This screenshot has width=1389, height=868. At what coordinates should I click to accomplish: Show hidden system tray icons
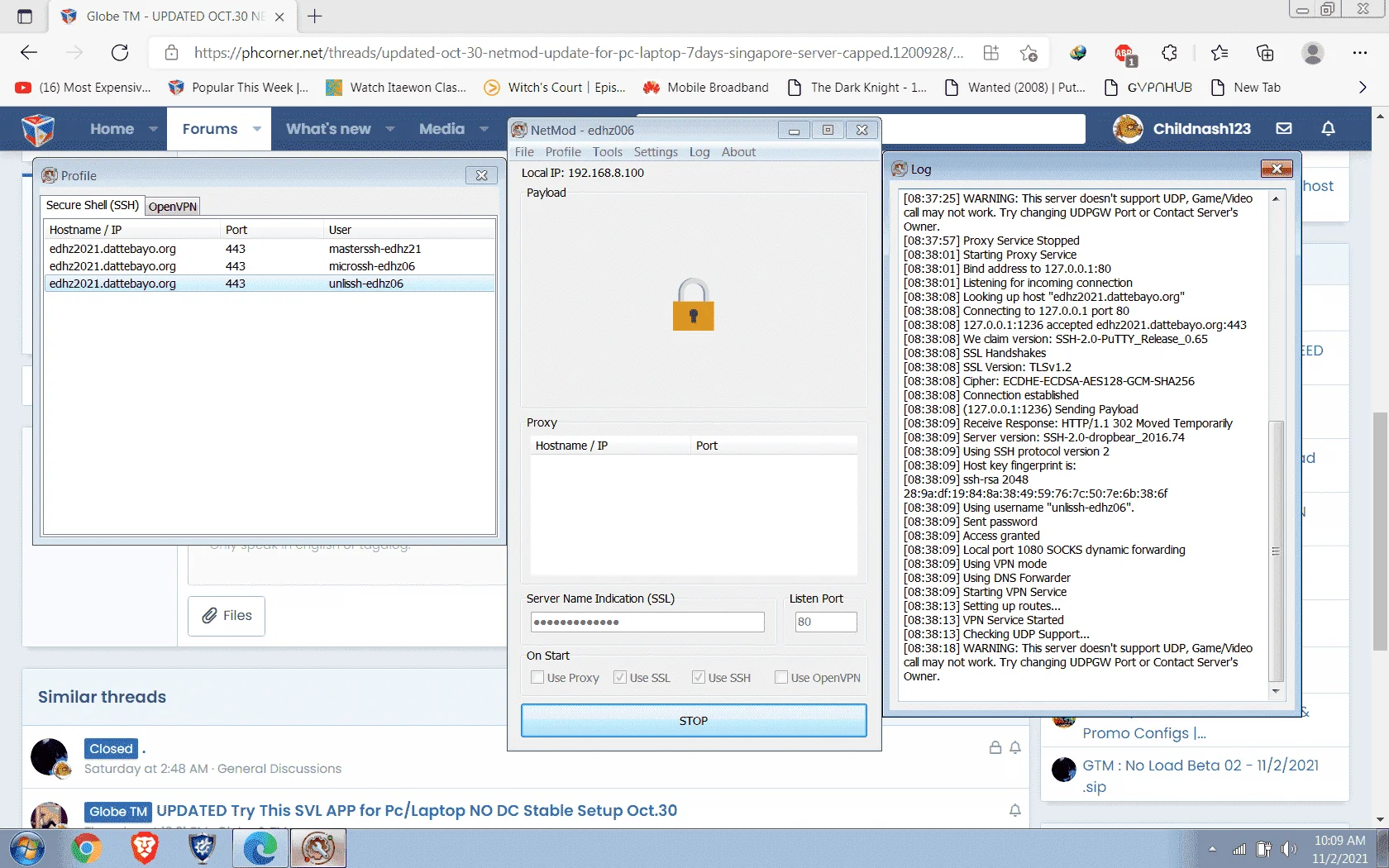pyautogui.click(x=1212, y=849)
